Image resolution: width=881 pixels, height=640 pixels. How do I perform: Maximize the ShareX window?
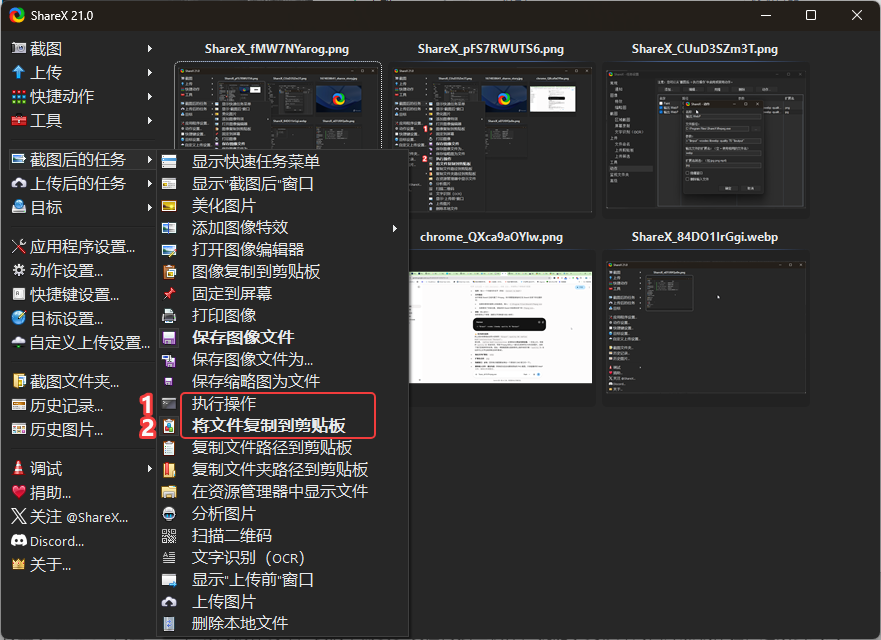(811, 15)
